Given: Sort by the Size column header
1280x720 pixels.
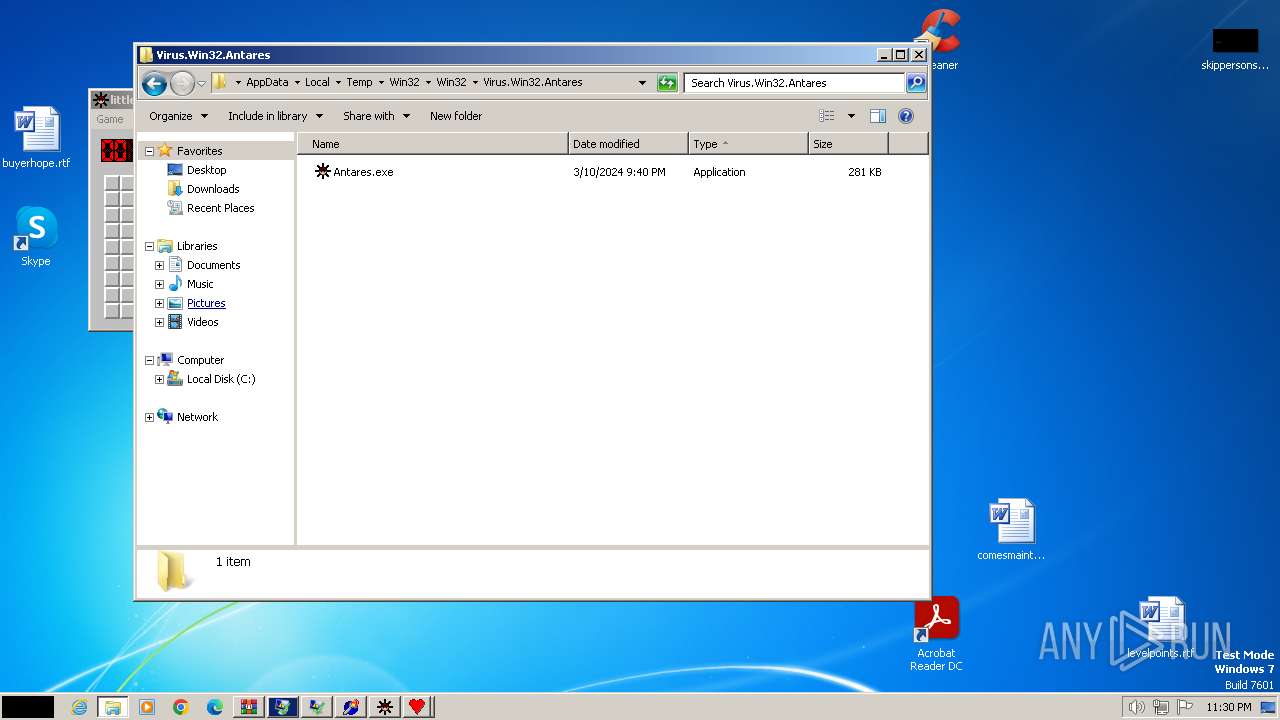Looking at the screenshot, I should pos(848,144).
